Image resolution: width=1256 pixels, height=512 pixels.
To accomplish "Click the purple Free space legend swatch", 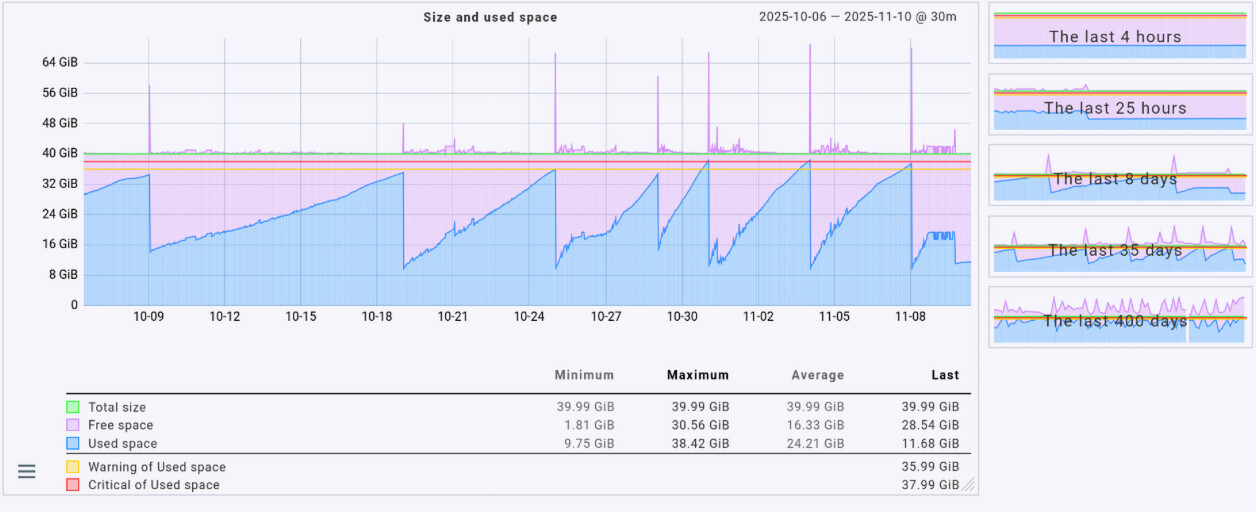I will (72, 425).
